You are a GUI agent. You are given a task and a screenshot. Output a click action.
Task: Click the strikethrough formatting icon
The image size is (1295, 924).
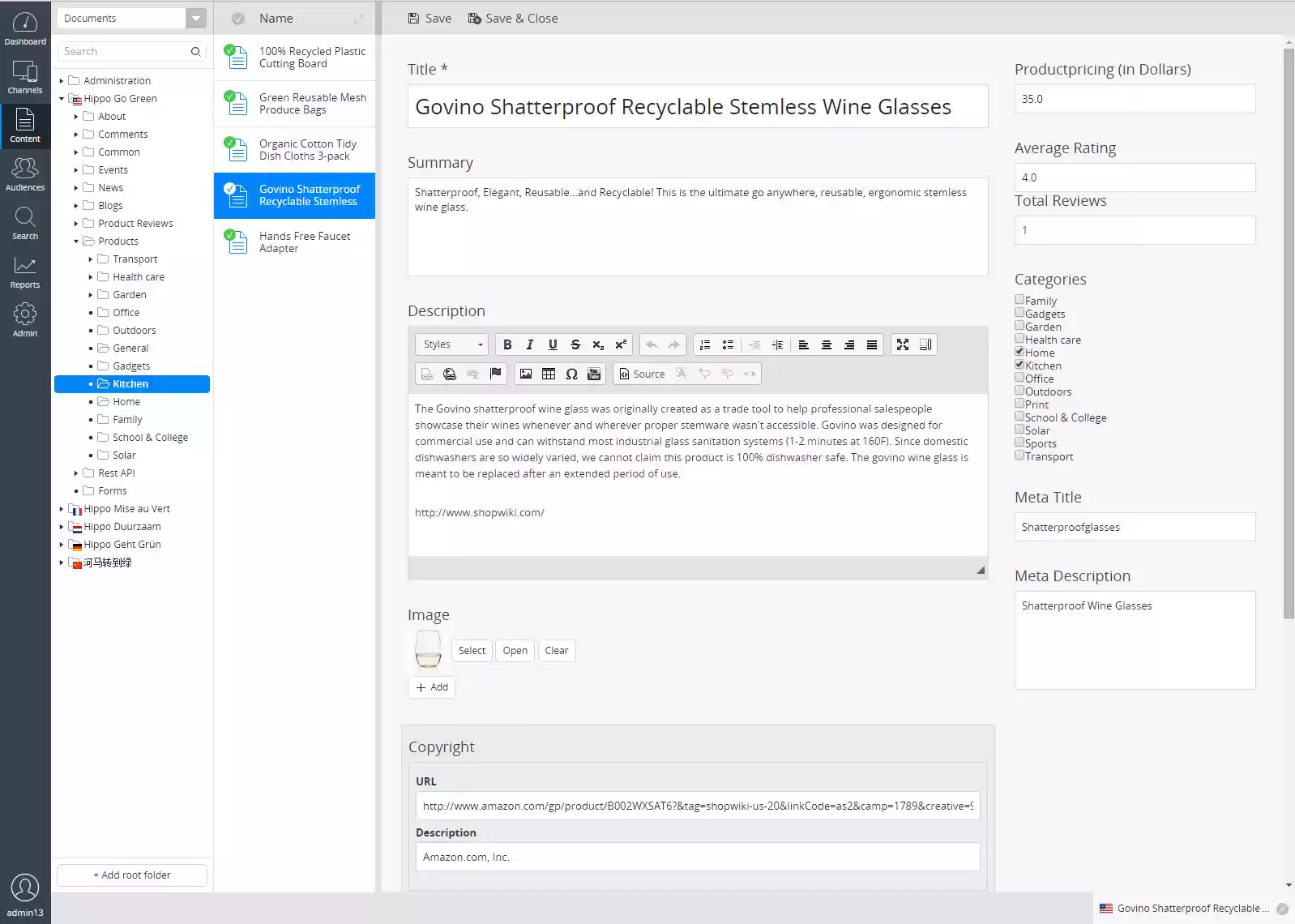point(575,344)
